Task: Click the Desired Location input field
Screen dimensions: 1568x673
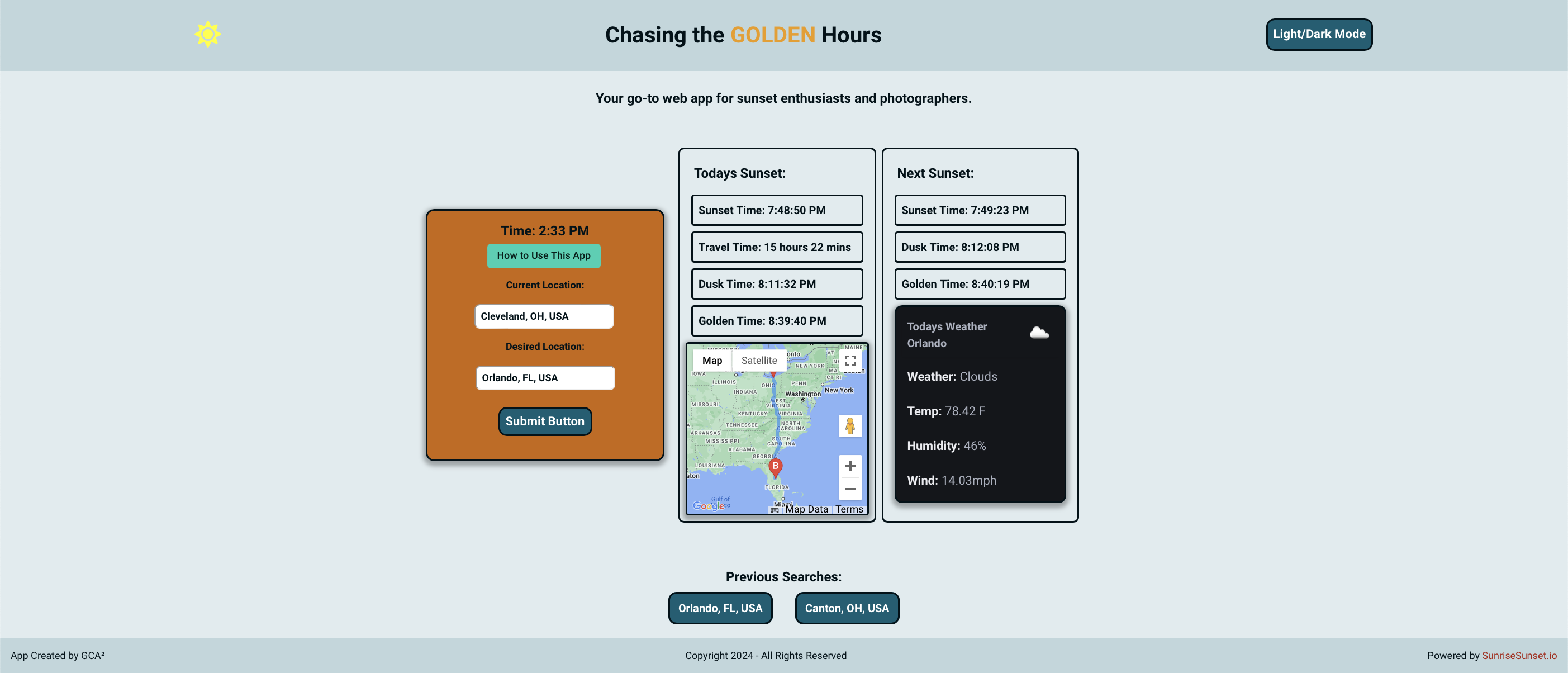Action: [x=545, y=378]
